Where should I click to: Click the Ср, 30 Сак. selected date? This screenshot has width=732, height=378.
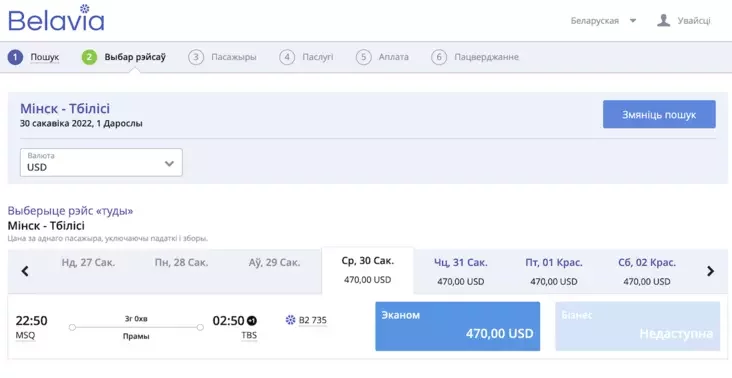[368, 270]
